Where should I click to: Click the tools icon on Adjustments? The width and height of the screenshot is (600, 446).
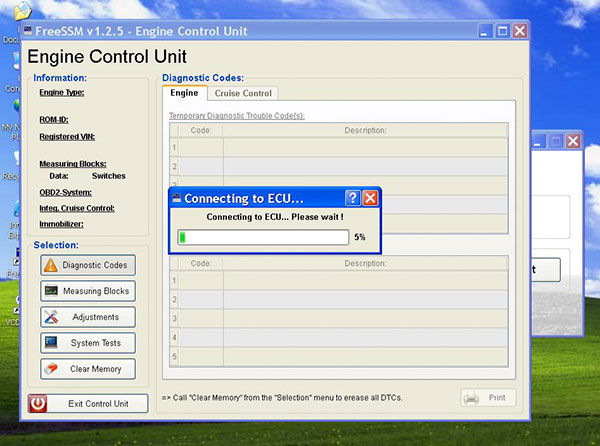click(51, 317)
